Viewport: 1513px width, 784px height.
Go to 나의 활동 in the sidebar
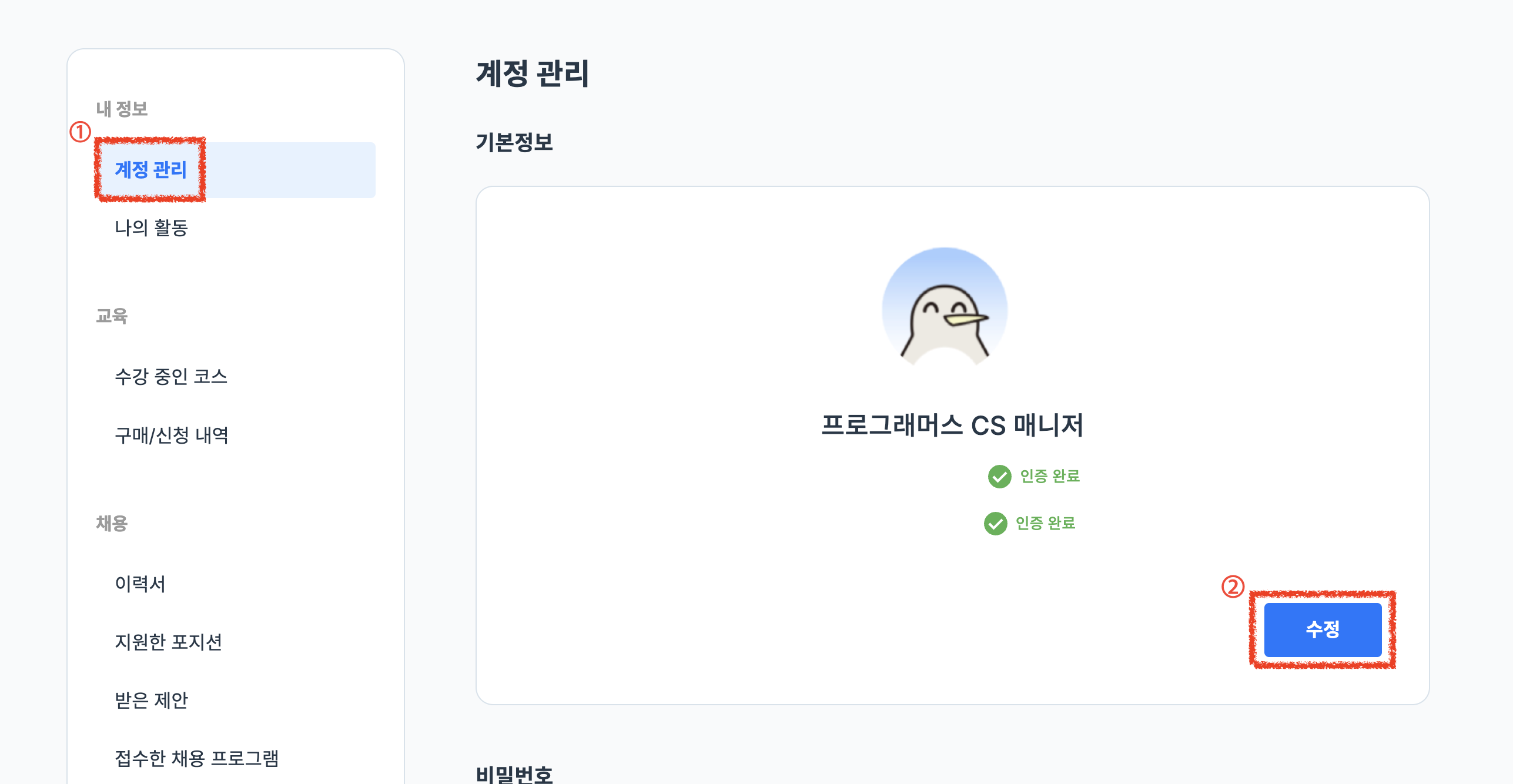151,228
